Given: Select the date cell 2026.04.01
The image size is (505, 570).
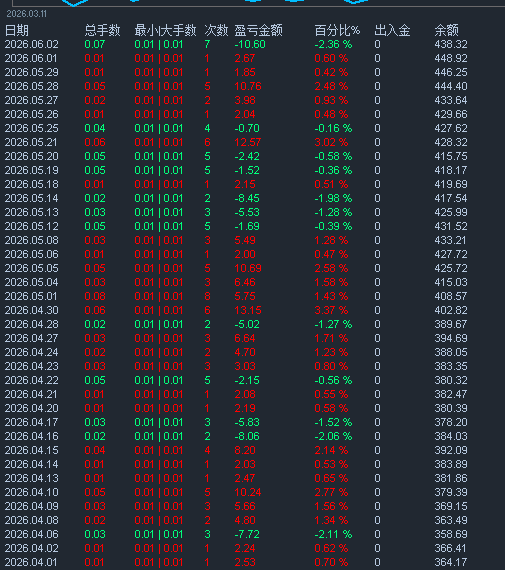Looking at the screenshot, I should (x=32, y=562).
